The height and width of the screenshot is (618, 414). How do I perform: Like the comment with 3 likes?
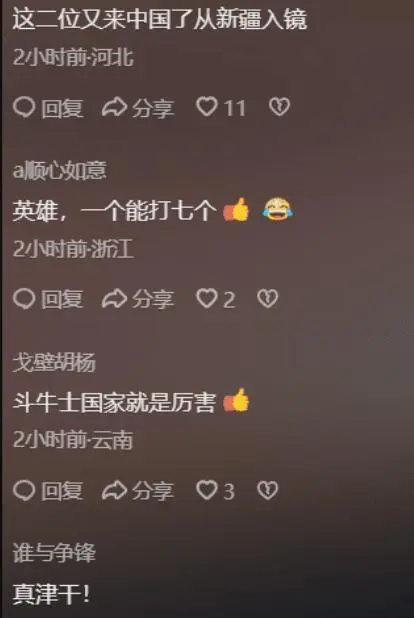215,491
